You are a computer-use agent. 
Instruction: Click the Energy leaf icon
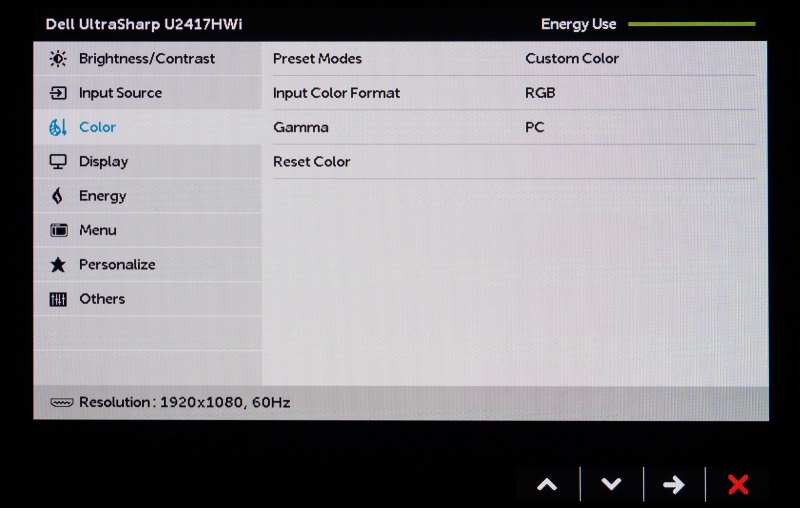point(57,196)
